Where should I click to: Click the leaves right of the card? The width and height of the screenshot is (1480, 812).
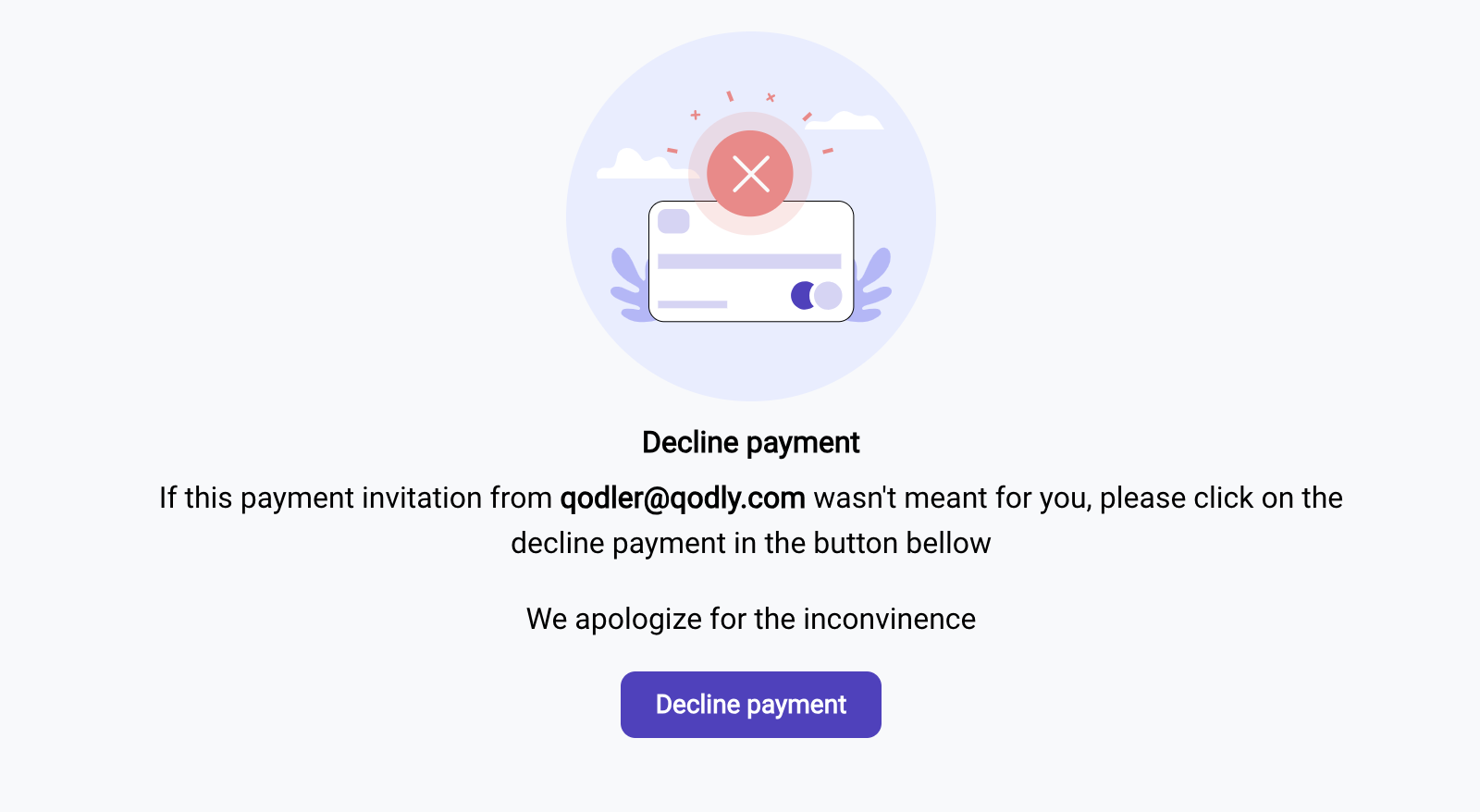coord(871,285)
